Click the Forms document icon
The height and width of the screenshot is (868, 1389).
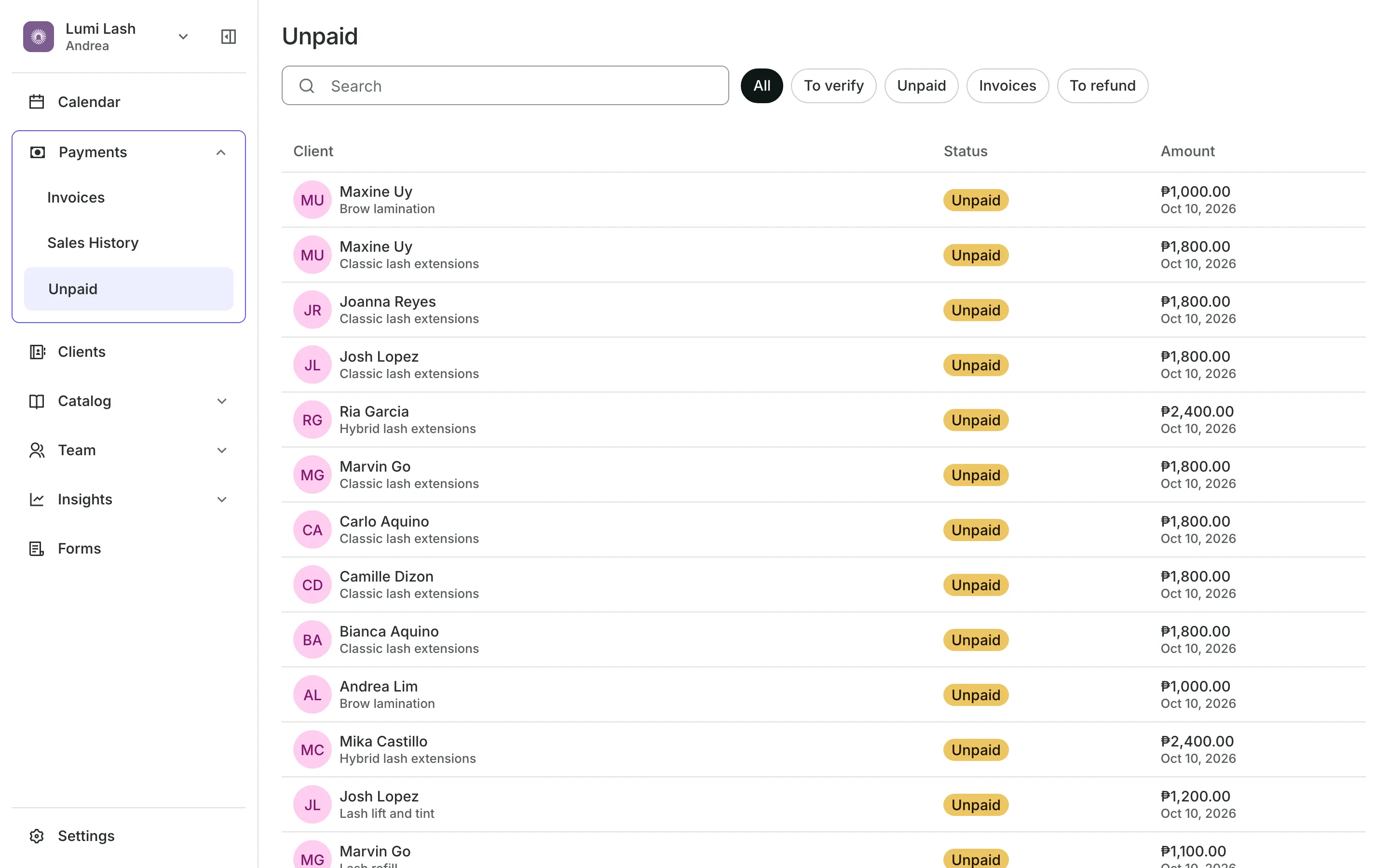(x=37, y=549)
